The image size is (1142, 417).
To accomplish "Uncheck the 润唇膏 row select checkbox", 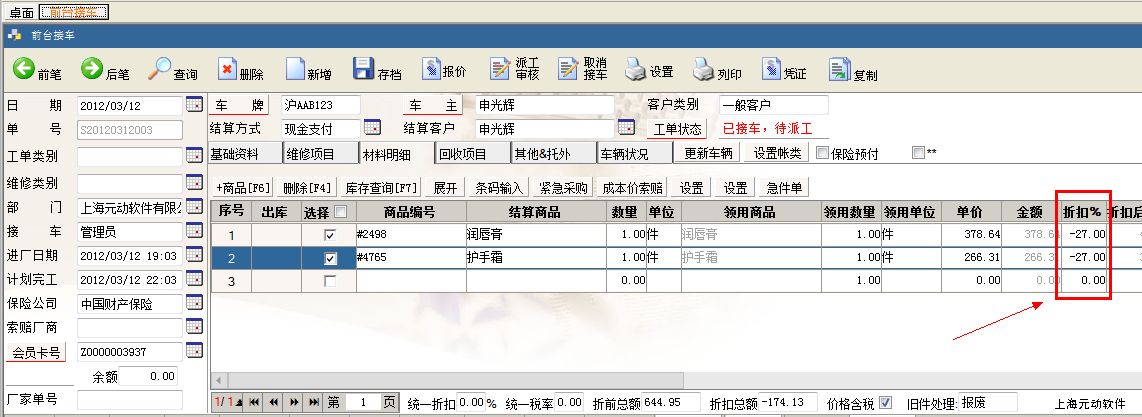I will pyautogui.click(x=330, y=234).
